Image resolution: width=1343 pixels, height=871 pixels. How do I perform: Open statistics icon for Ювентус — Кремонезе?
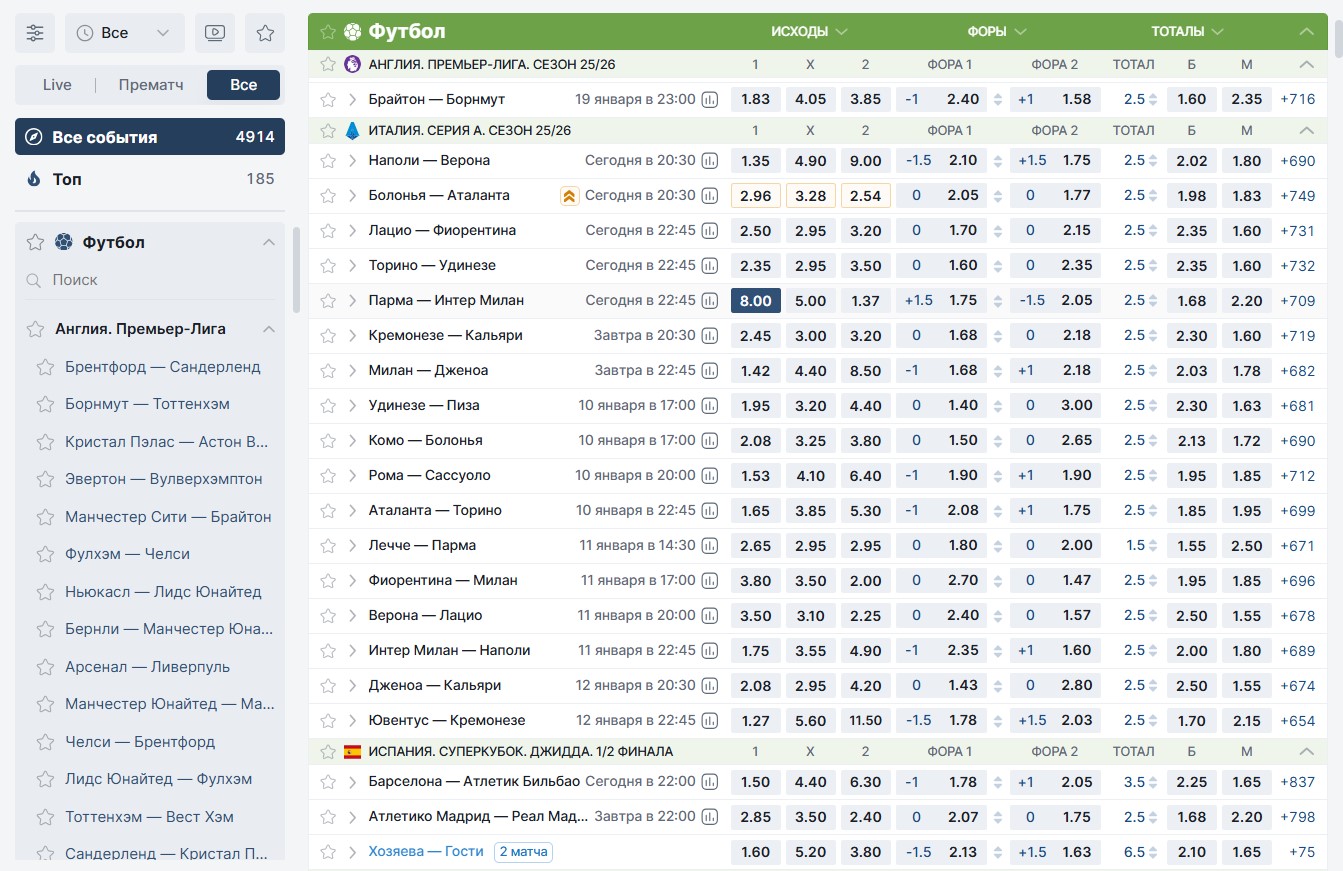710,721
